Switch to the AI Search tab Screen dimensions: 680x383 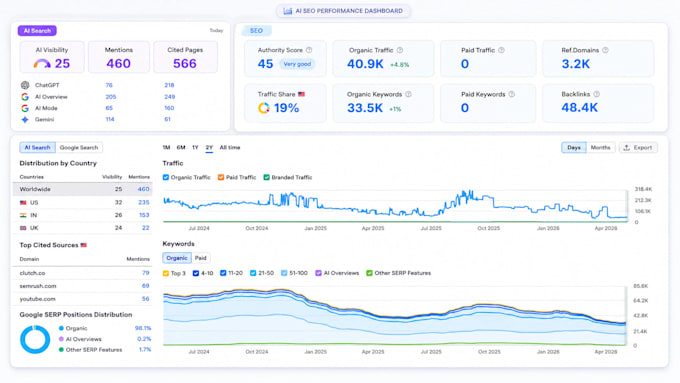point(37,147)
